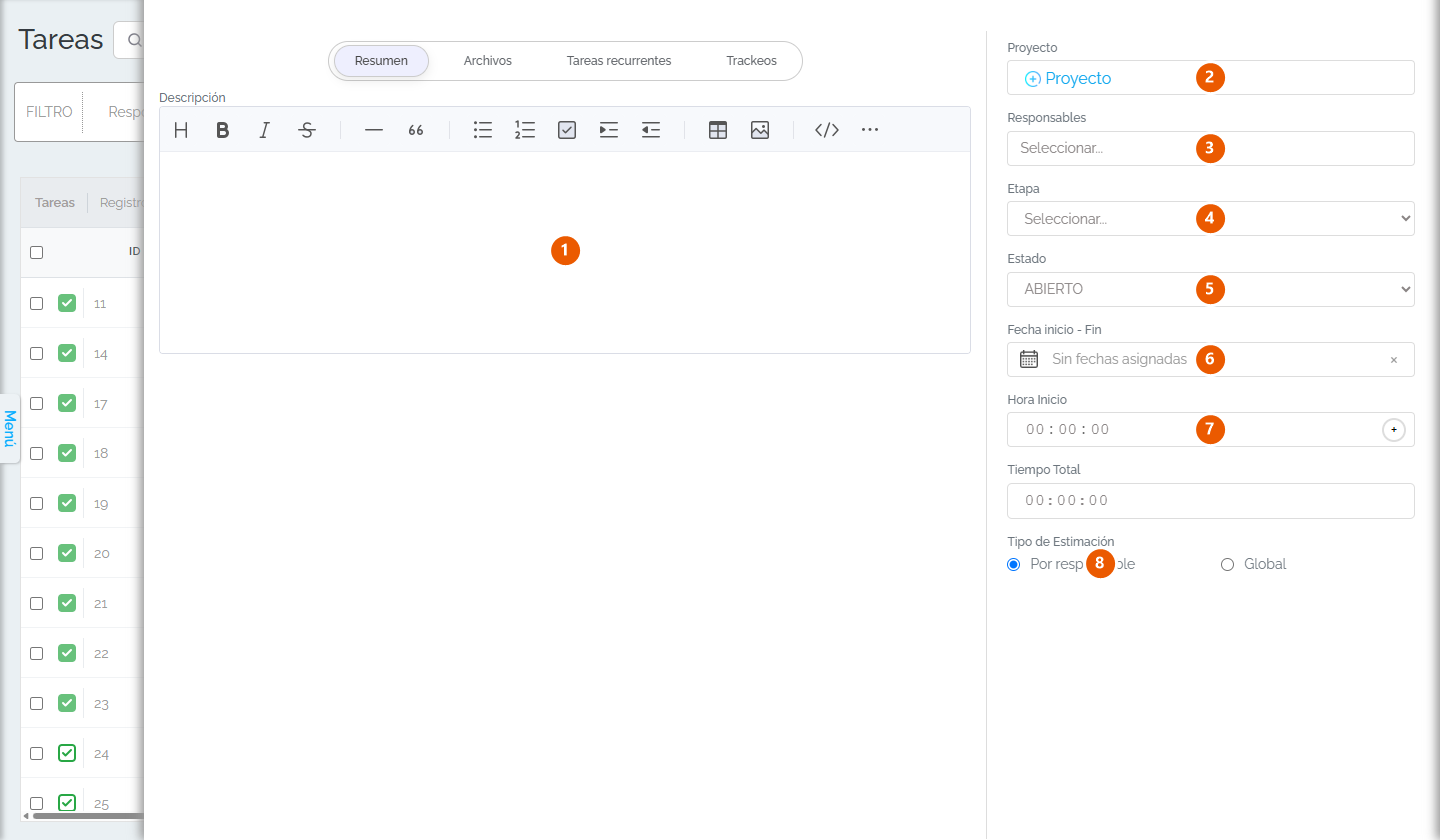This screenshot has width=1440, height=840.
Task: Apply heading format in description editor
Action: pyautogui.click(x=181, y=130)
